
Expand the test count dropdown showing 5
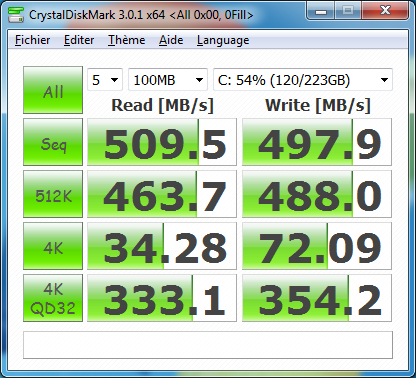pos(105,80)
